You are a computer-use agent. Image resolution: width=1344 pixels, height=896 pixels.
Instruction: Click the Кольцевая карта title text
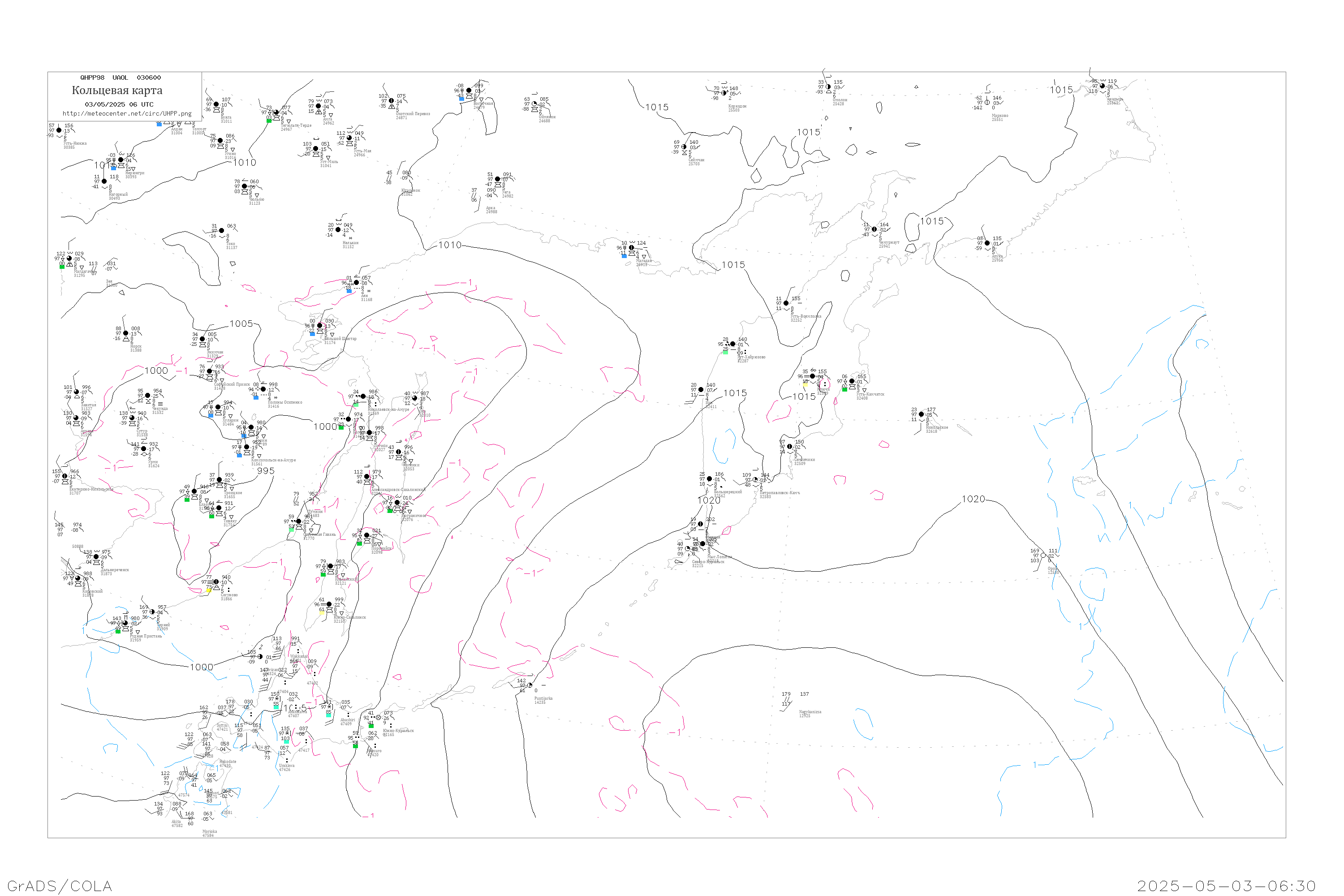click(x=117, y=90)
